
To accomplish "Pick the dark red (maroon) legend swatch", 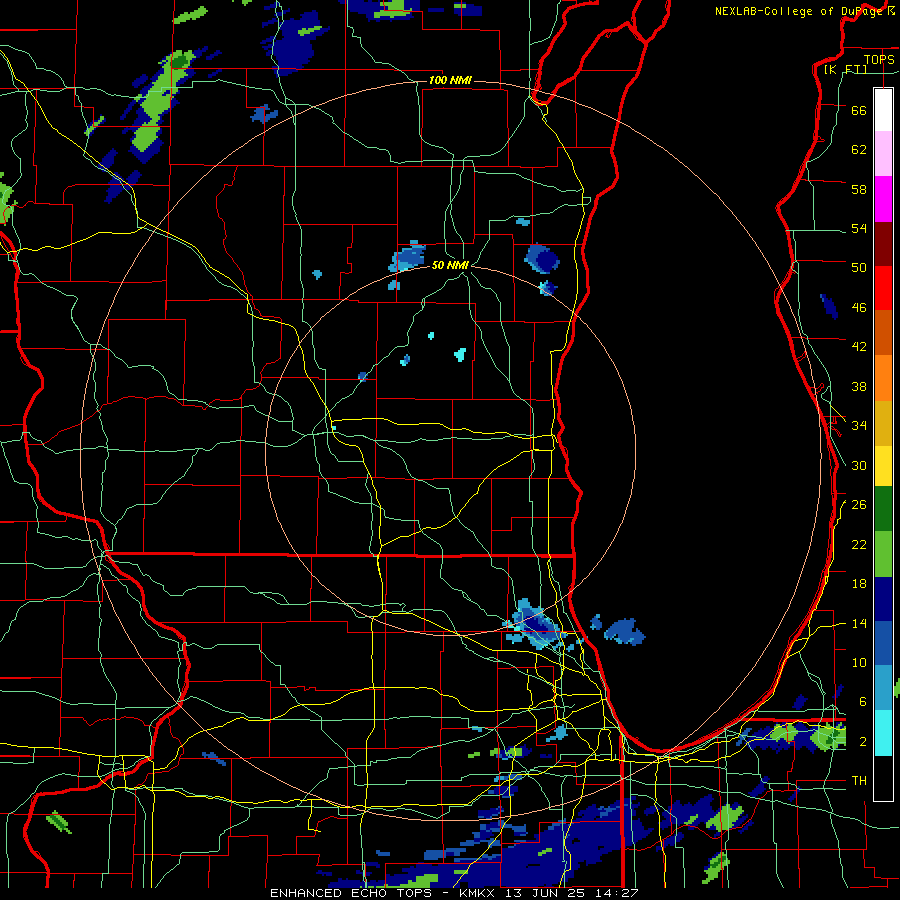I will coord(883,243).
